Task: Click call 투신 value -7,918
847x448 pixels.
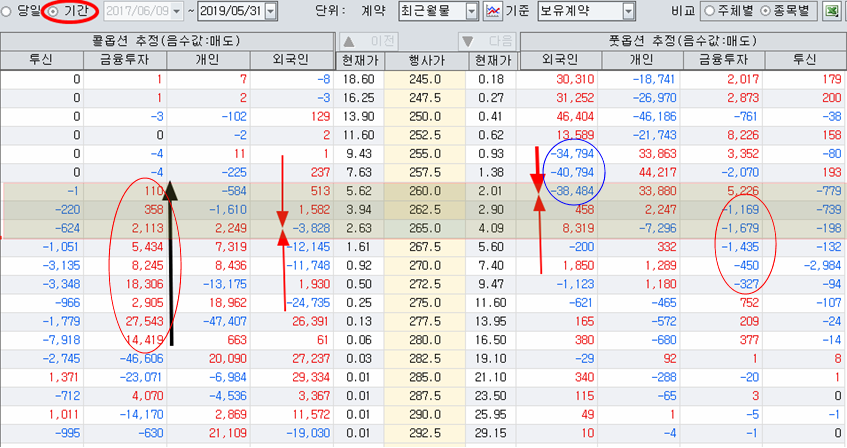Action: click(61, 340)
